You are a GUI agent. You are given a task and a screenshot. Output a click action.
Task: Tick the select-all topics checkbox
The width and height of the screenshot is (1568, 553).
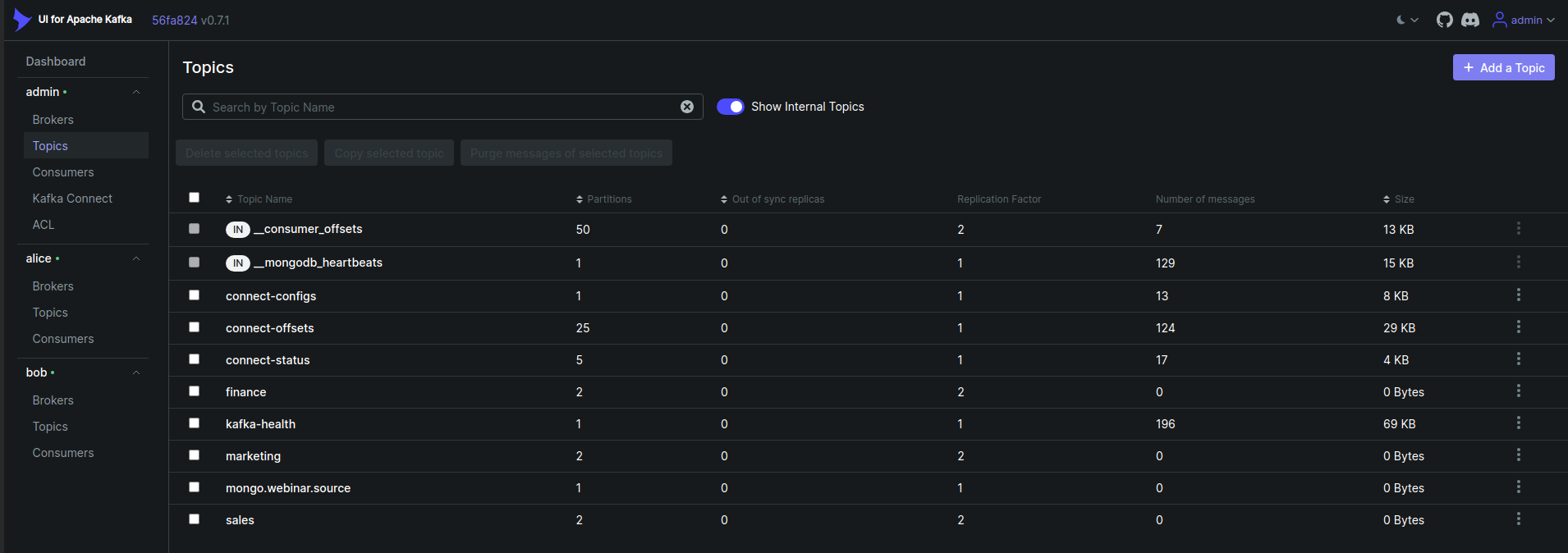(x=195, y=198)
